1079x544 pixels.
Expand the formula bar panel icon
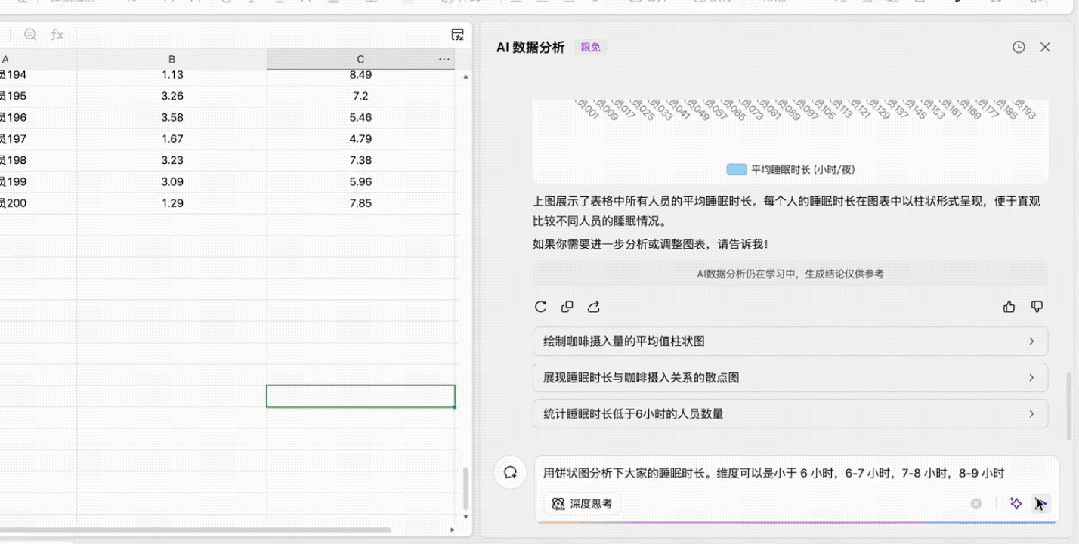pos(458,34)
